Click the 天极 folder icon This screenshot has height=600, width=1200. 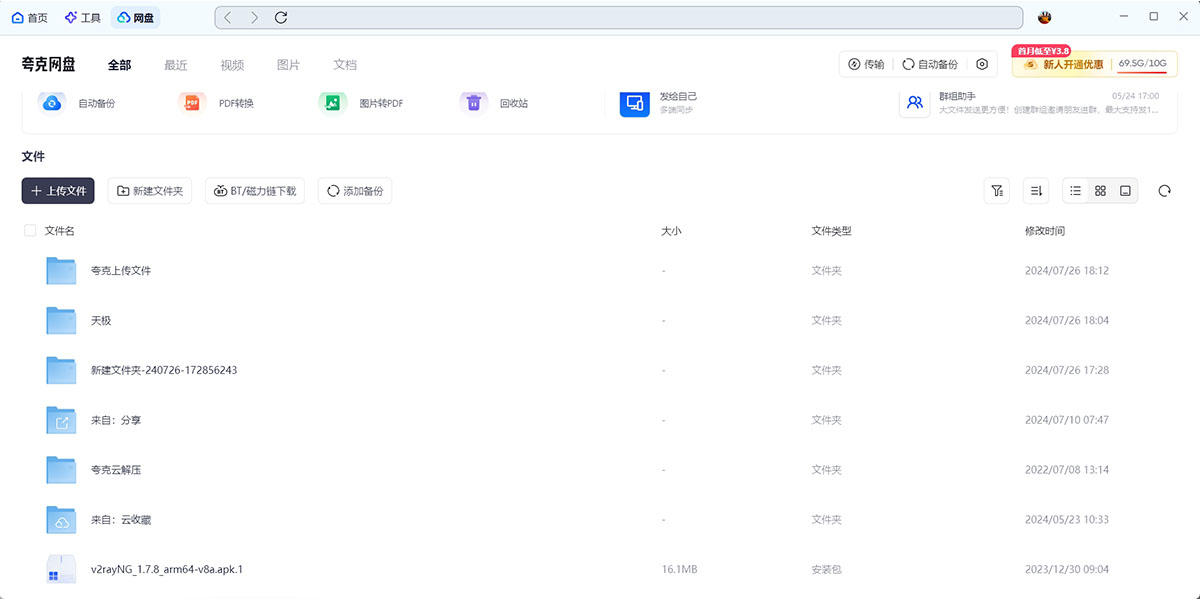coord(61,321)
